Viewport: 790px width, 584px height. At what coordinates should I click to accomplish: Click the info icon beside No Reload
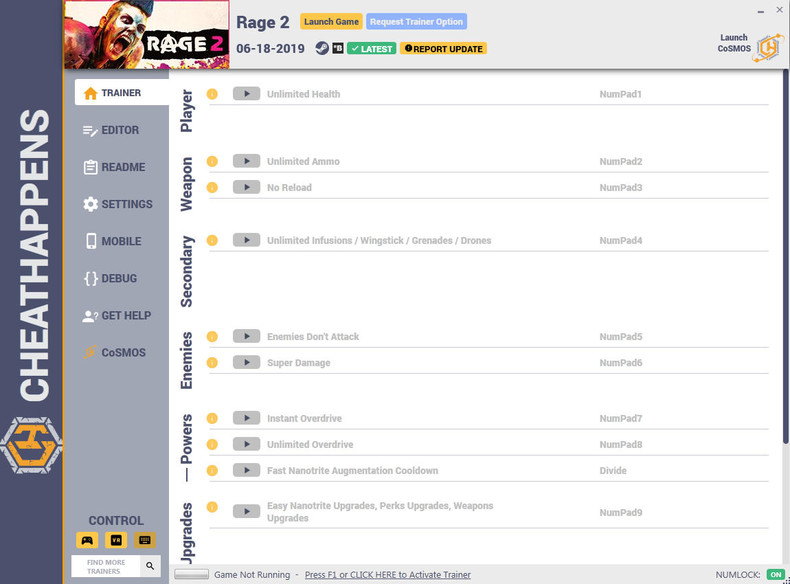212,187
